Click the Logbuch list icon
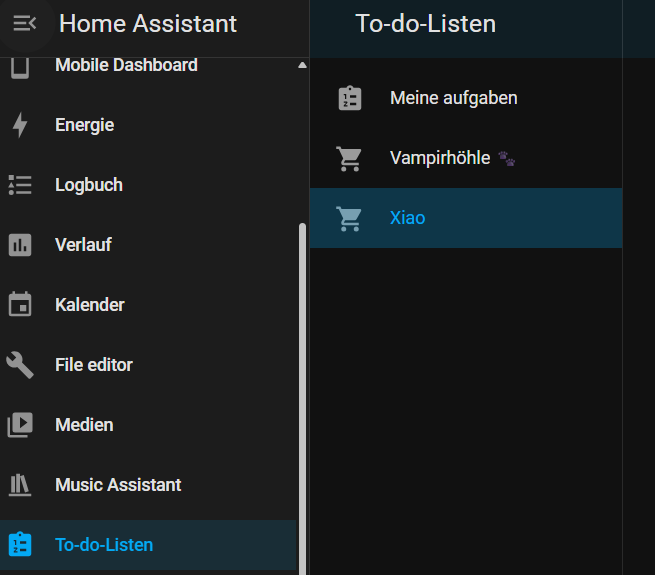This screenshot has width=655, height=575. (x=20, y=185)
